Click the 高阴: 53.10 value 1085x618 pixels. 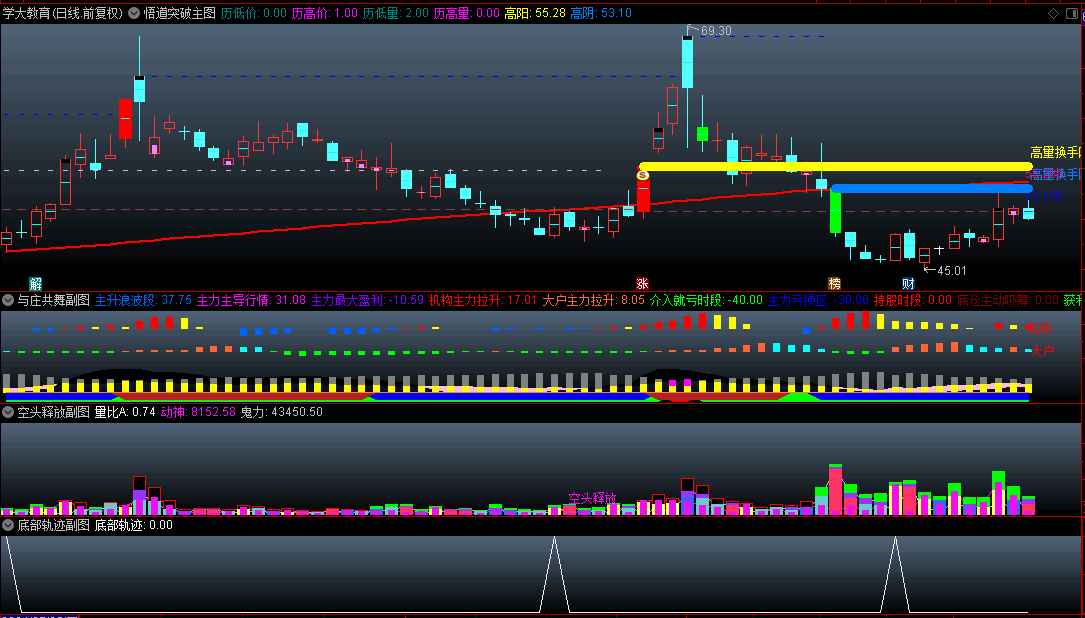click(601, 13)
